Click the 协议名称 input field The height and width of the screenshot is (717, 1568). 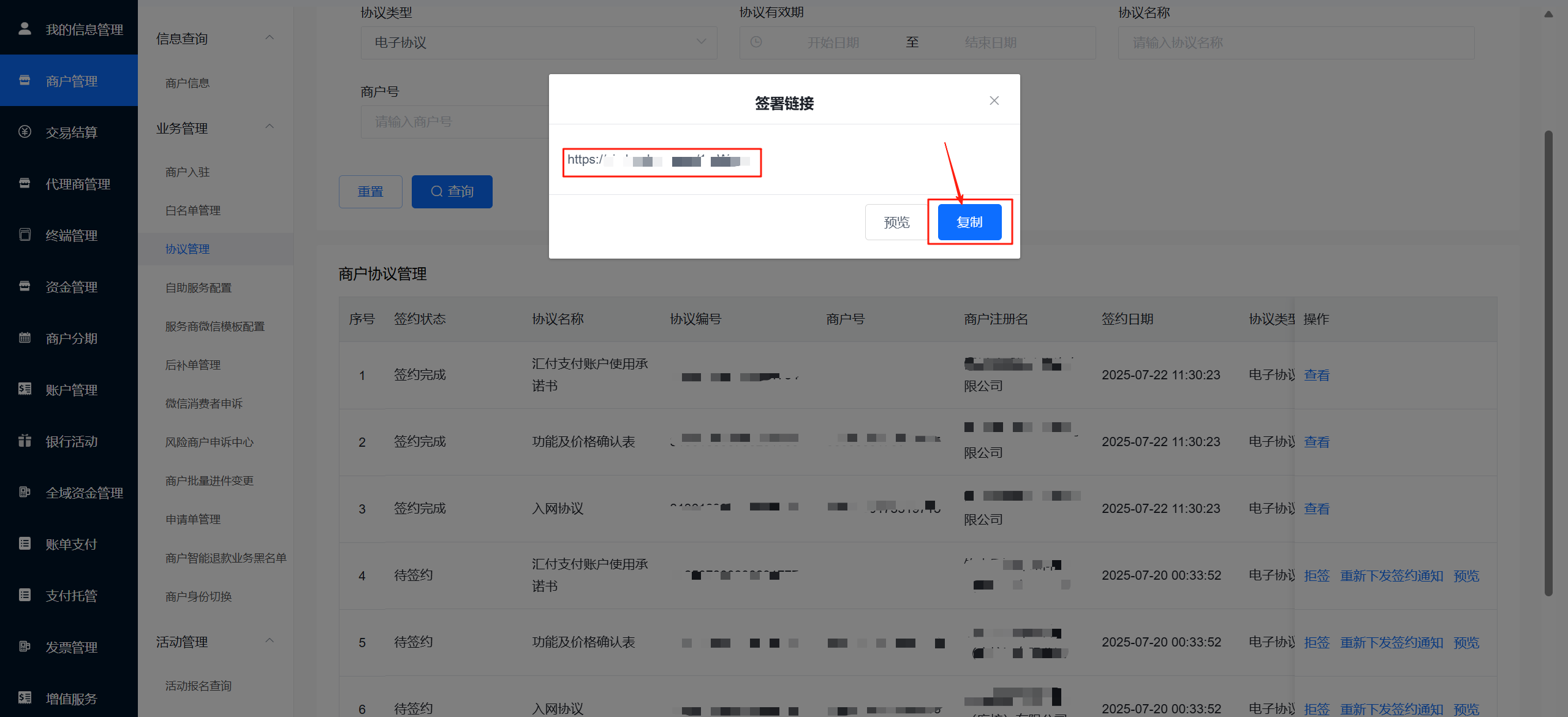1296,42
